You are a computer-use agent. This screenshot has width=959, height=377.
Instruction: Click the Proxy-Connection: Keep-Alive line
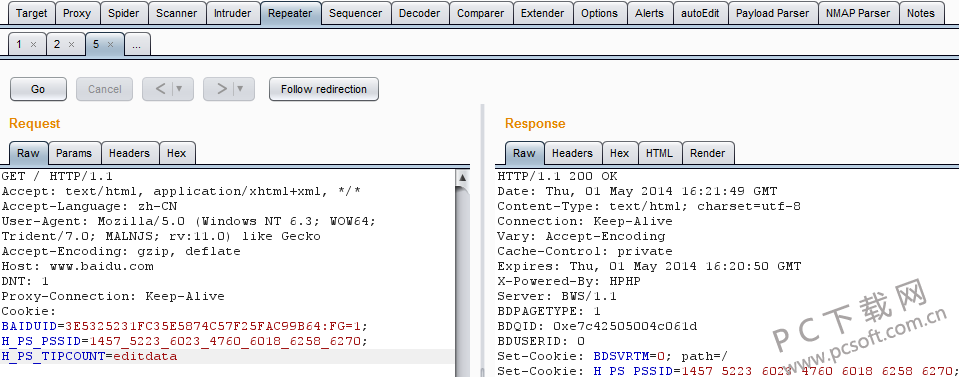tap(113, 296)
